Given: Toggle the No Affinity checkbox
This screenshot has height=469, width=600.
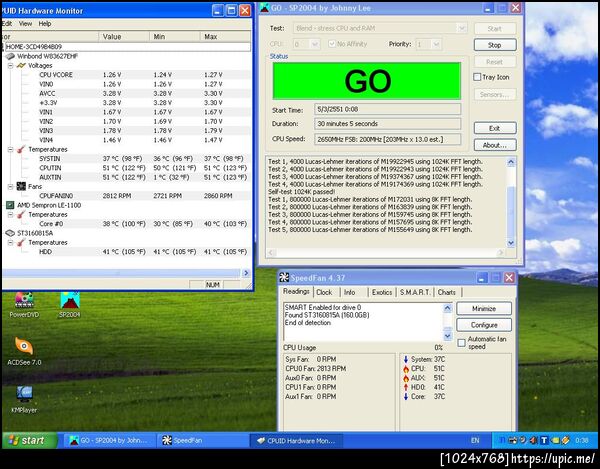Looking at the screenshot, I should pos(332,44).
